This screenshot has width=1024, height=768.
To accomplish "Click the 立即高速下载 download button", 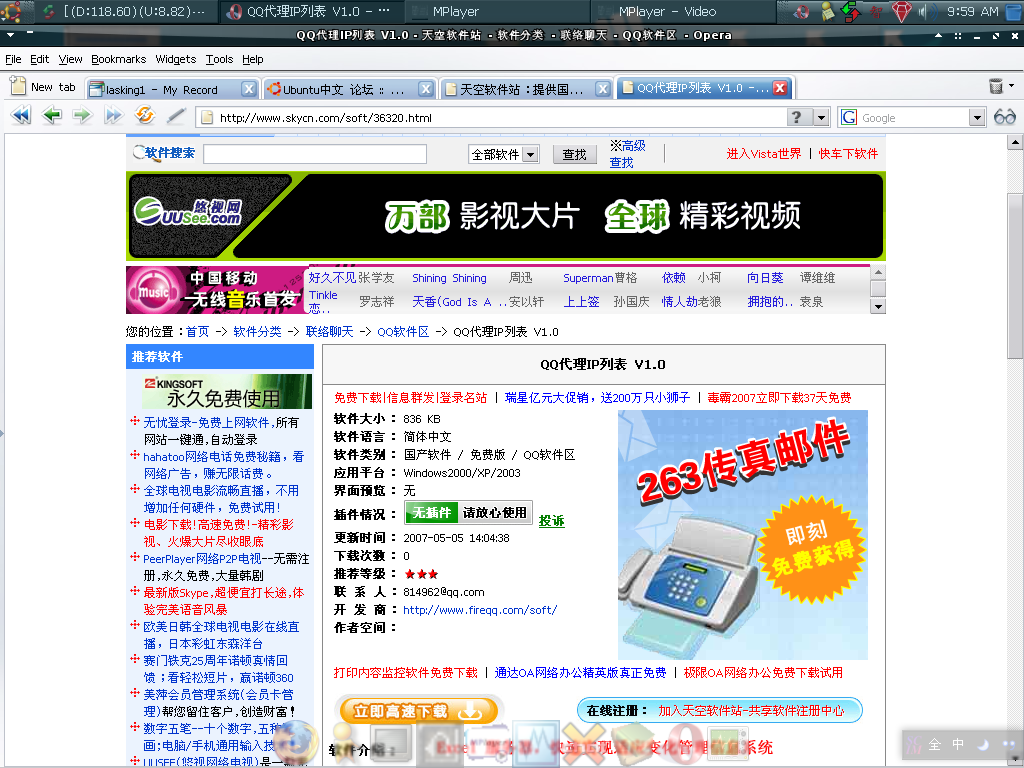I will coord(419,711).
